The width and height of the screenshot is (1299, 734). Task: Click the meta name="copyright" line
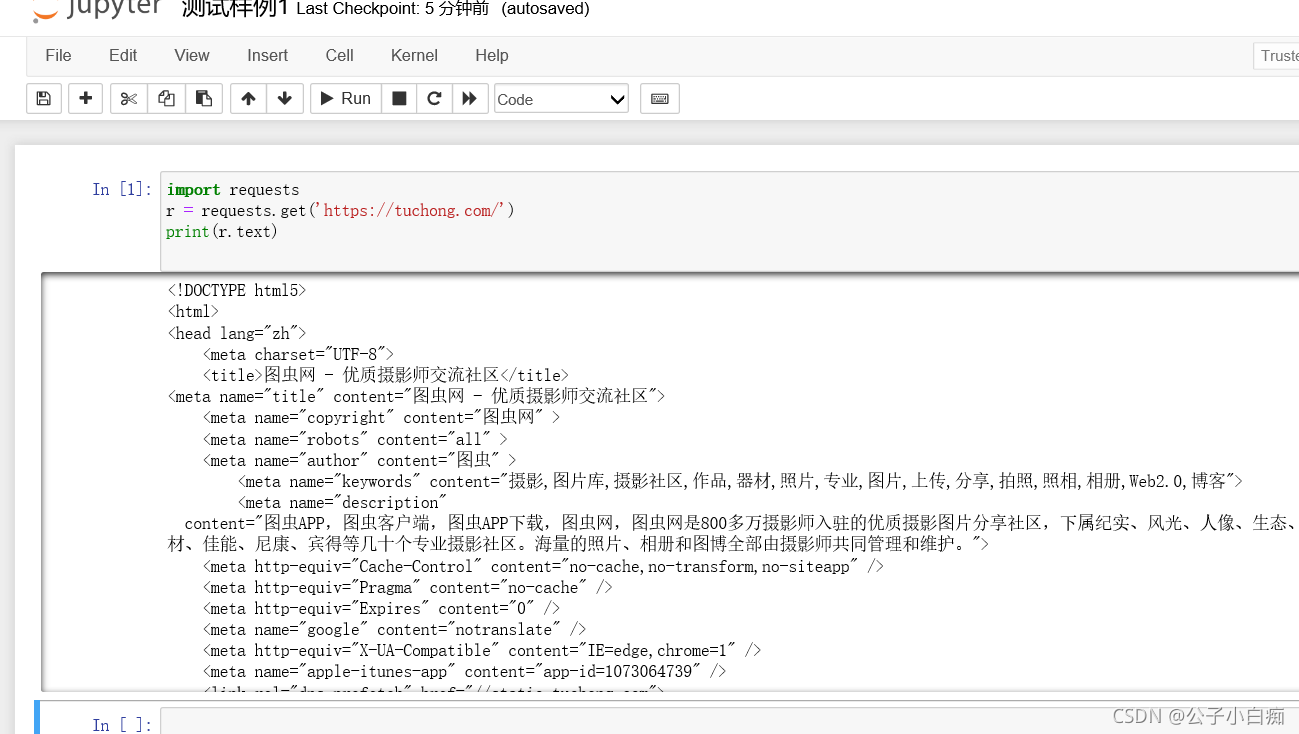tap(381, 417)
